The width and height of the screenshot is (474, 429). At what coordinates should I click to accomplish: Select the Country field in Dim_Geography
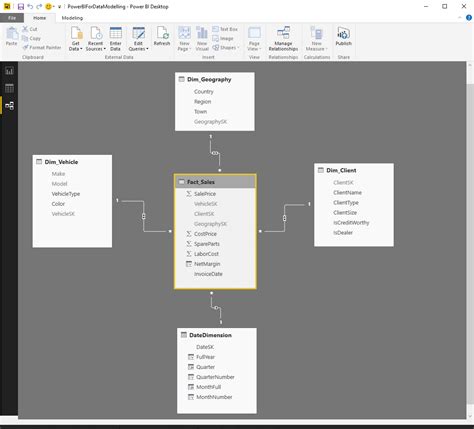click(x=204, y=92)
